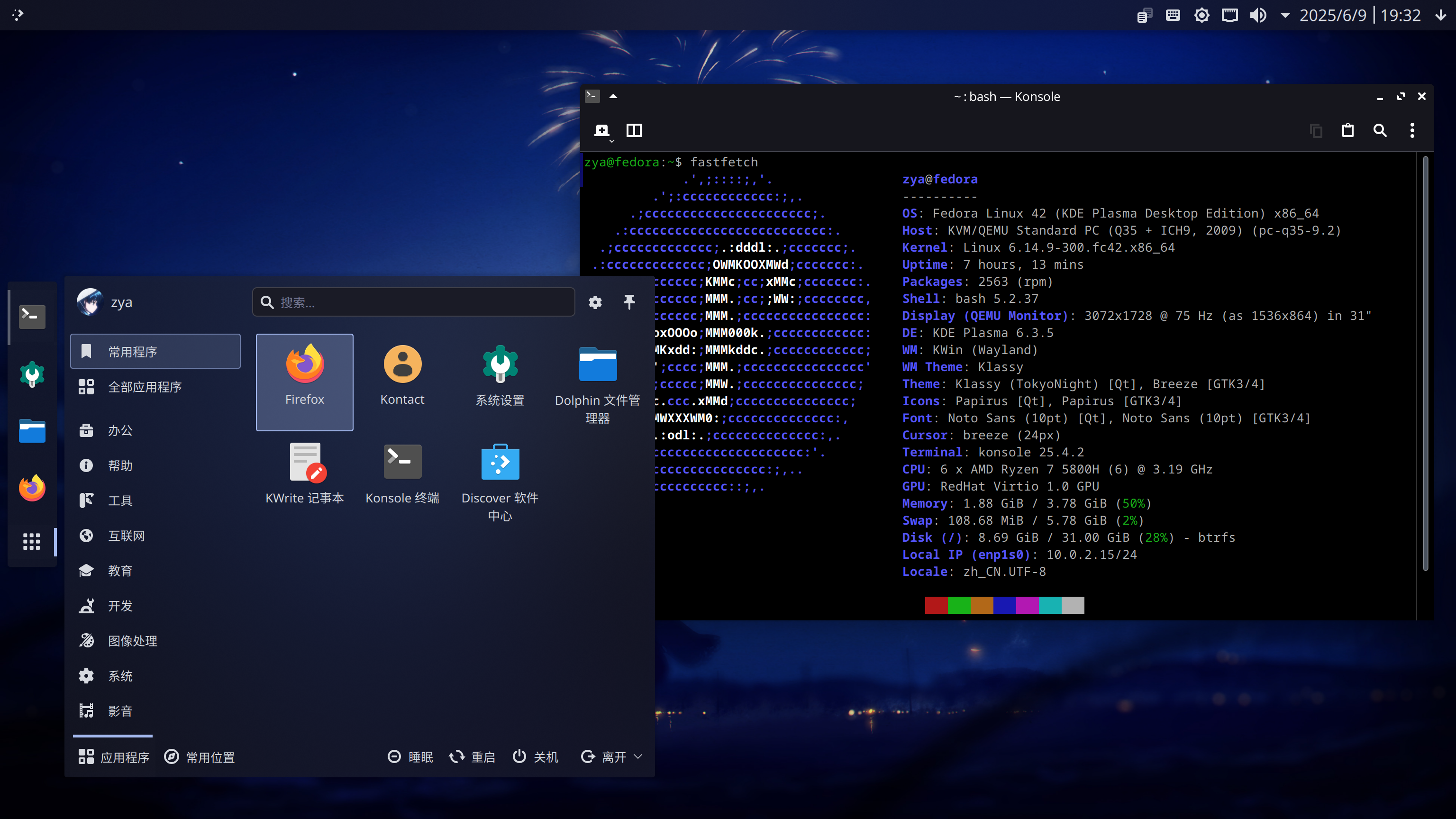Click 'Locale: zh_CN.UTF-8' text in terminal
Screen dimensions: 1456x819
974,572
